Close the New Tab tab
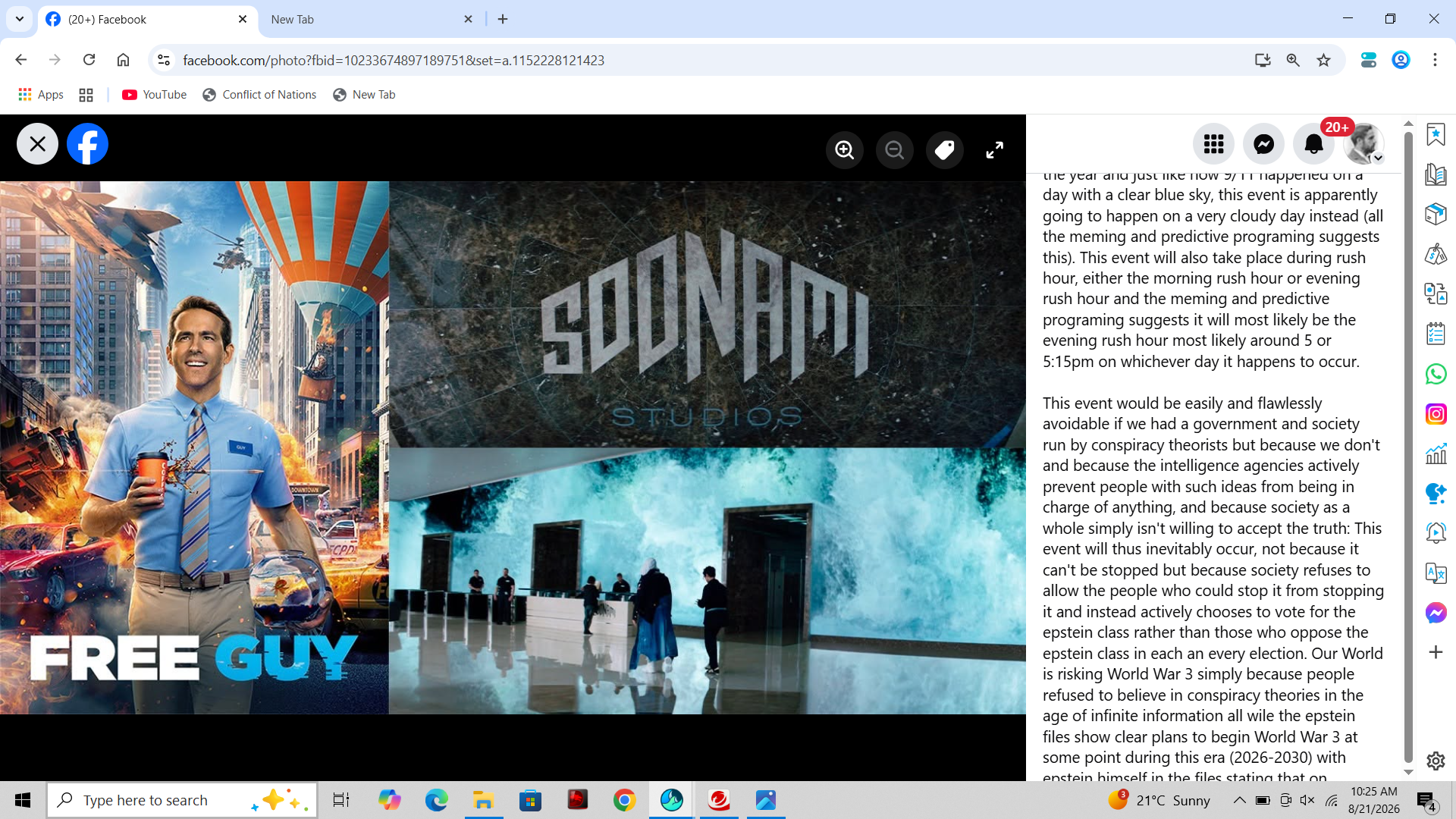Viewport: 1456px width, 819px height. [x=468, y=19]
